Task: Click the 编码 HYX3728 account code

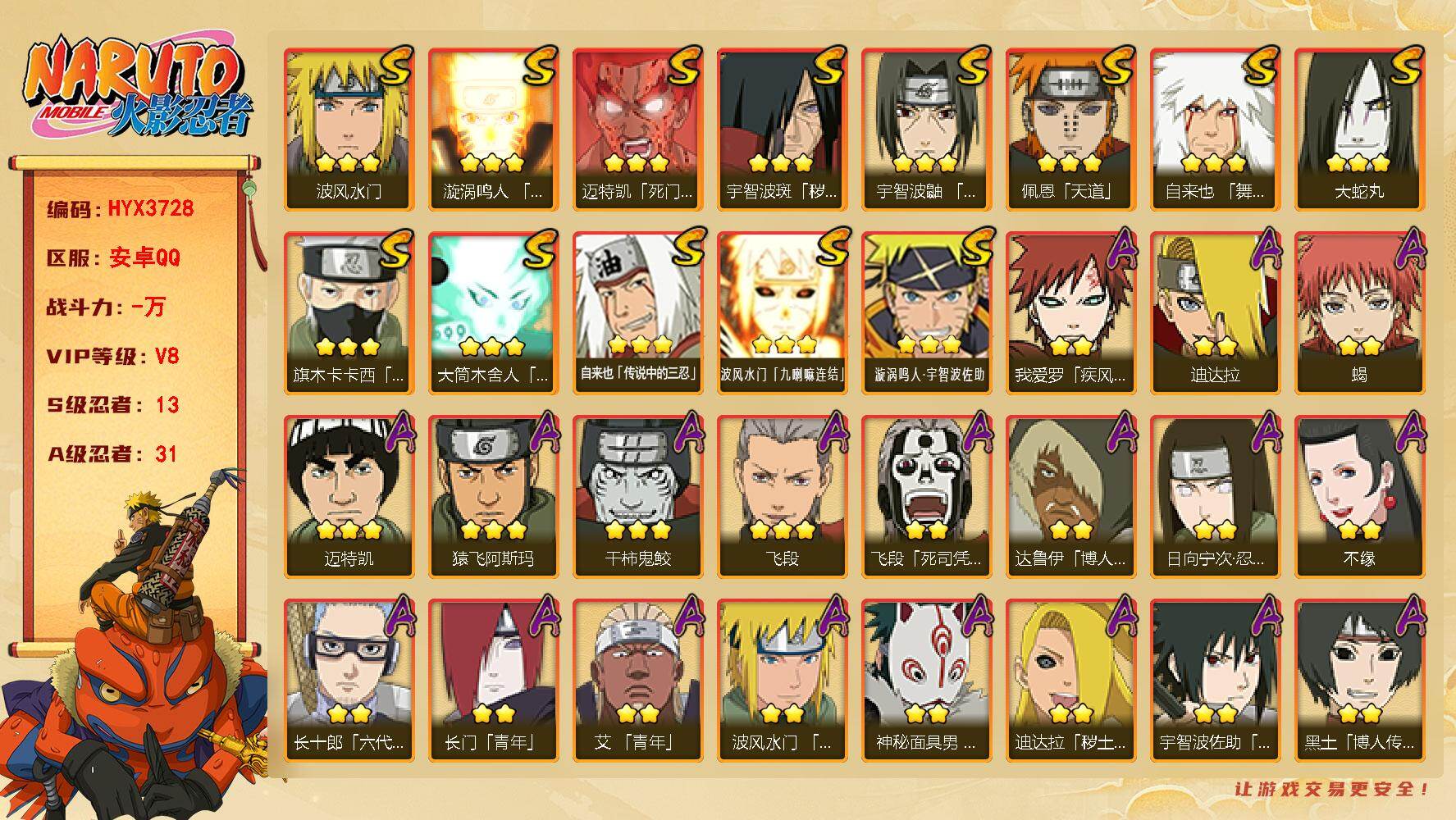Action: click(x=121, y=208)
